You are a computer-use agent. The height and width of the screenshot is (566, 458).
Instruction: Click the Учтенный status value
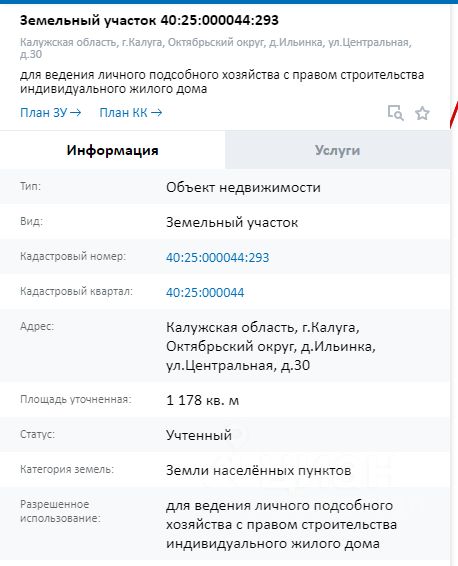[199, 435]
